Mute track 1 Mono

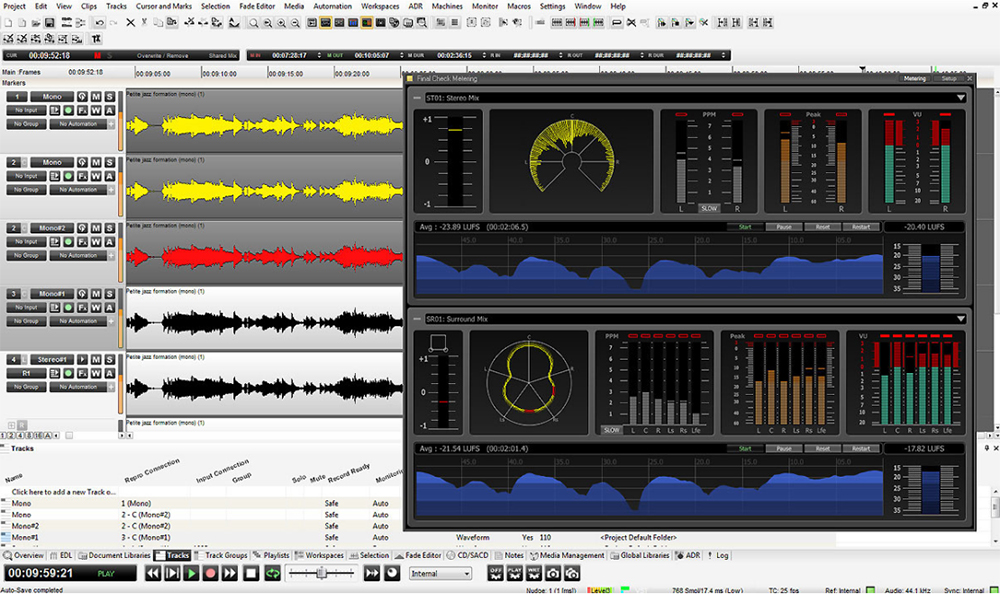(96, 96)
